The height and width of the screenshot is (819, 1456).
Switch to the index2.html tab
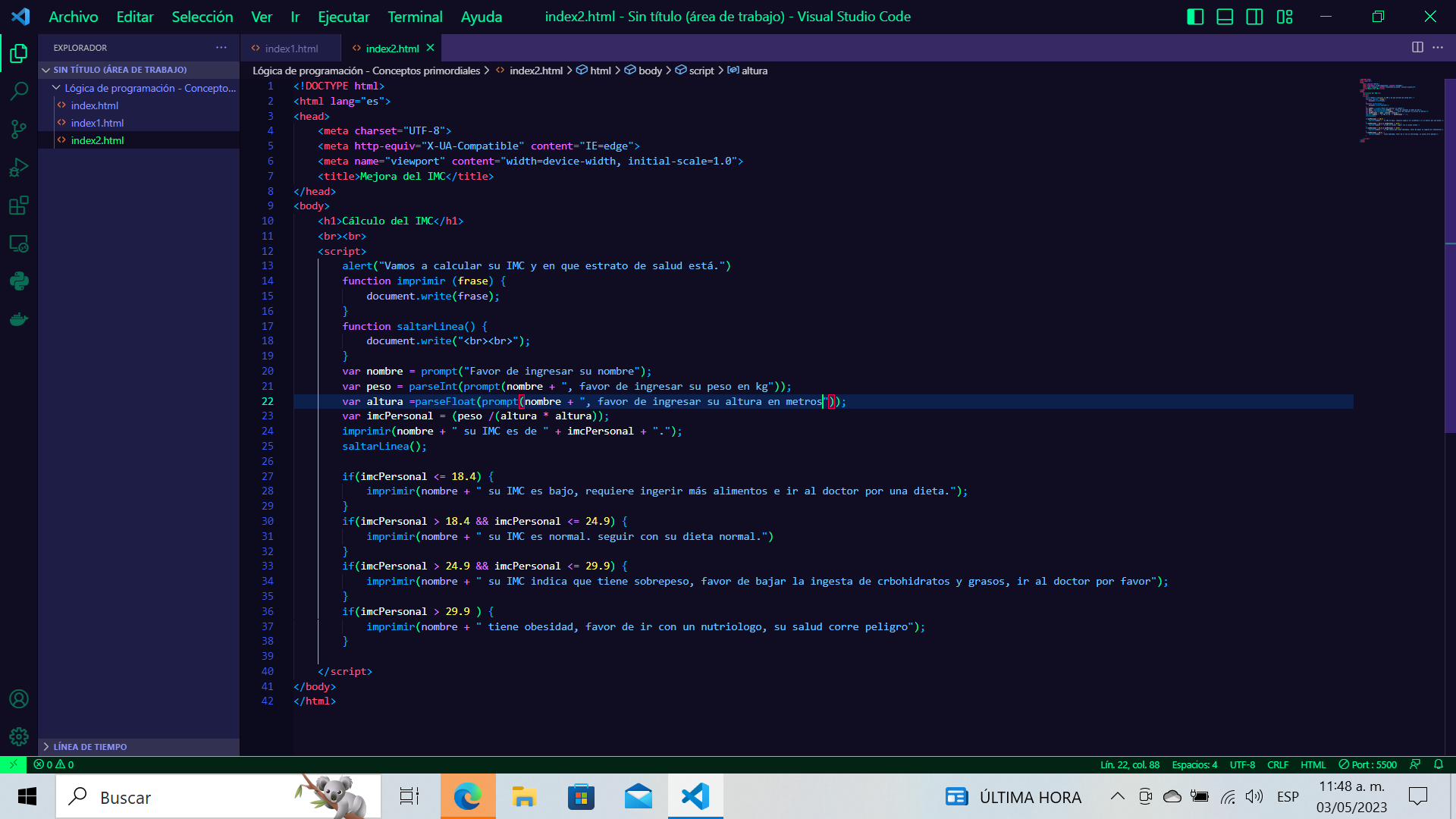(392, 48)
